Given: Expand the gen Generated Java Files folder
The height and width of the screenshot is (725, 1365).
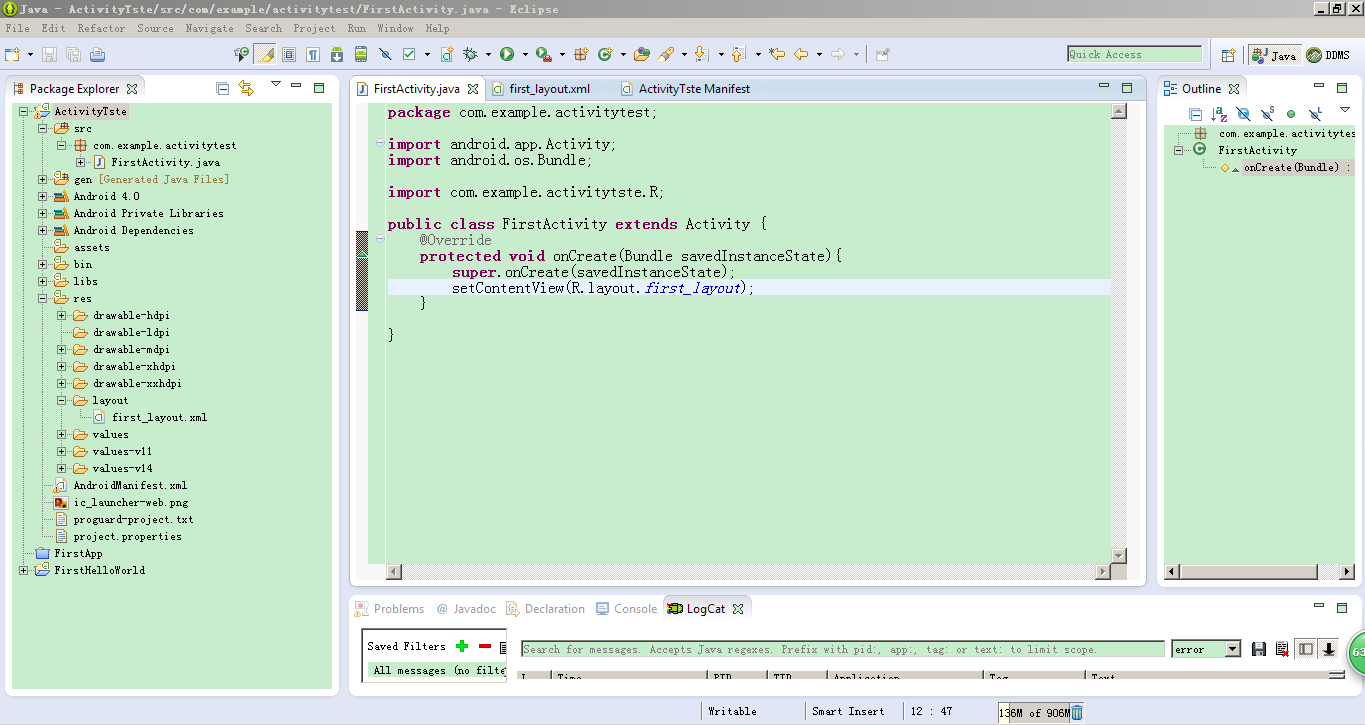Looking at the screenshot, I should pyautogui.click(x=43, y=180).
